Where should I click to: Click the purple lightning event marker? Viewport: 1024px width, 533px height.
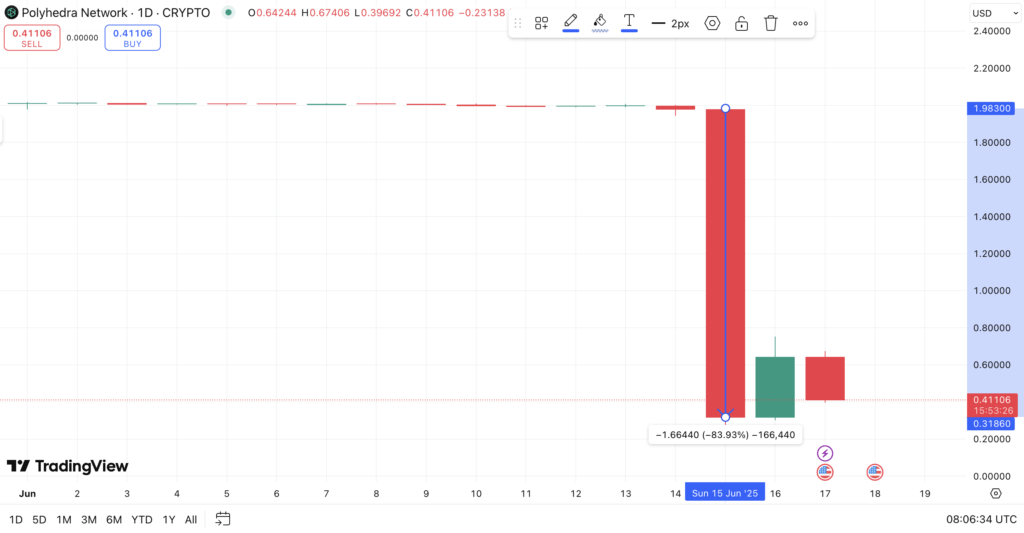825,453
